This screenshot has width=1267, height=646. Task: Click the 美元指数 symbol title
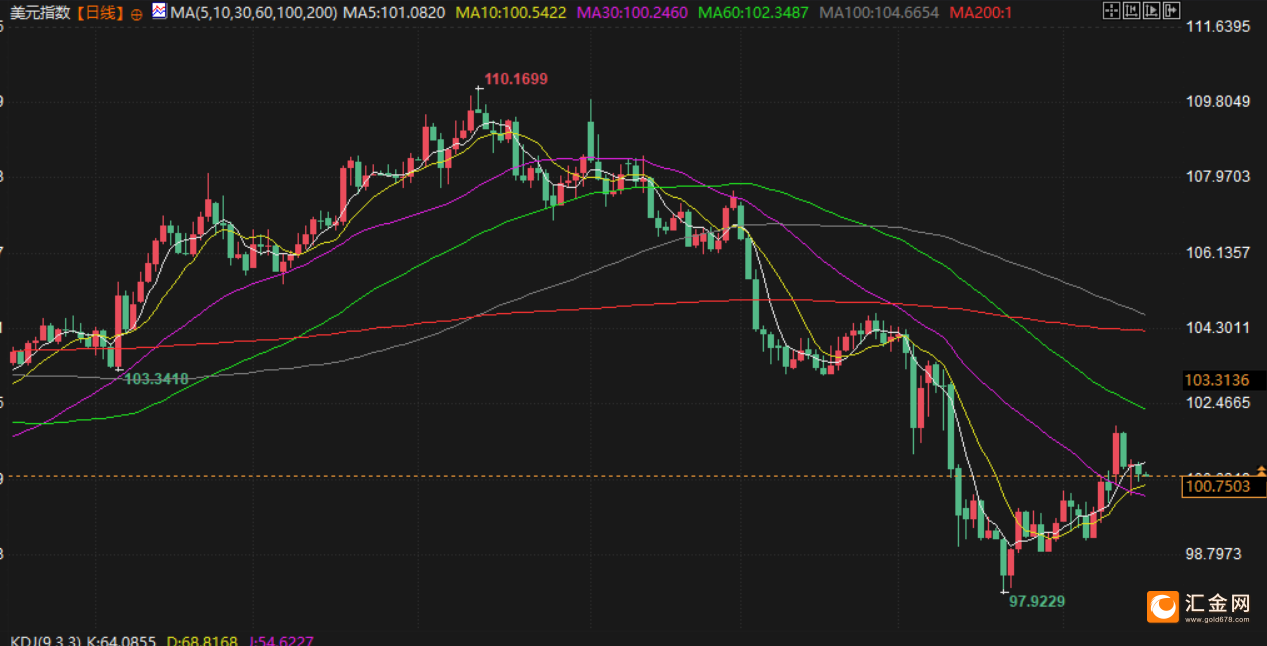(x=40, y=13)
